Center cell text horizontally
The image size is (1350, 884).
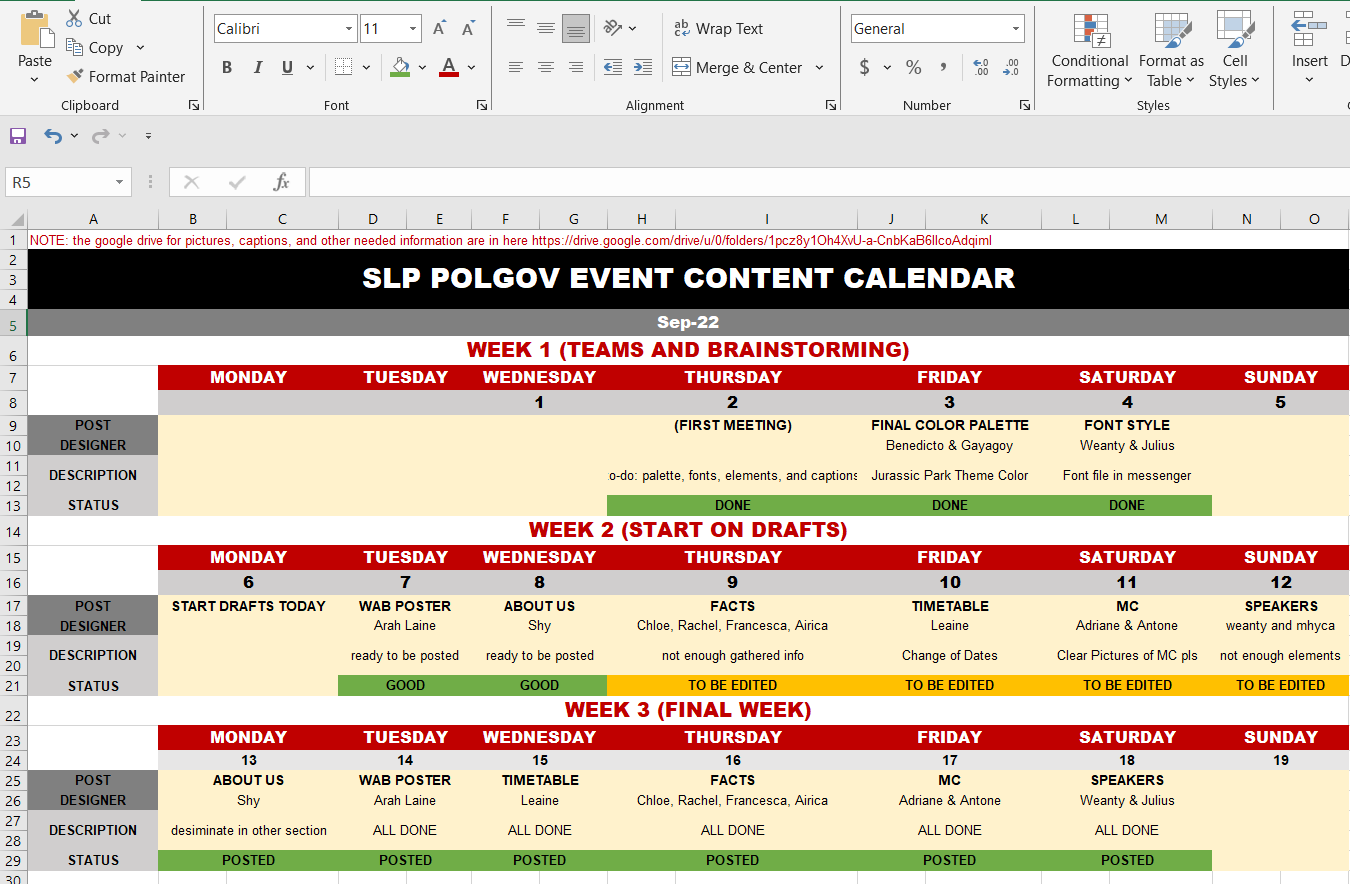pos(546,67)
